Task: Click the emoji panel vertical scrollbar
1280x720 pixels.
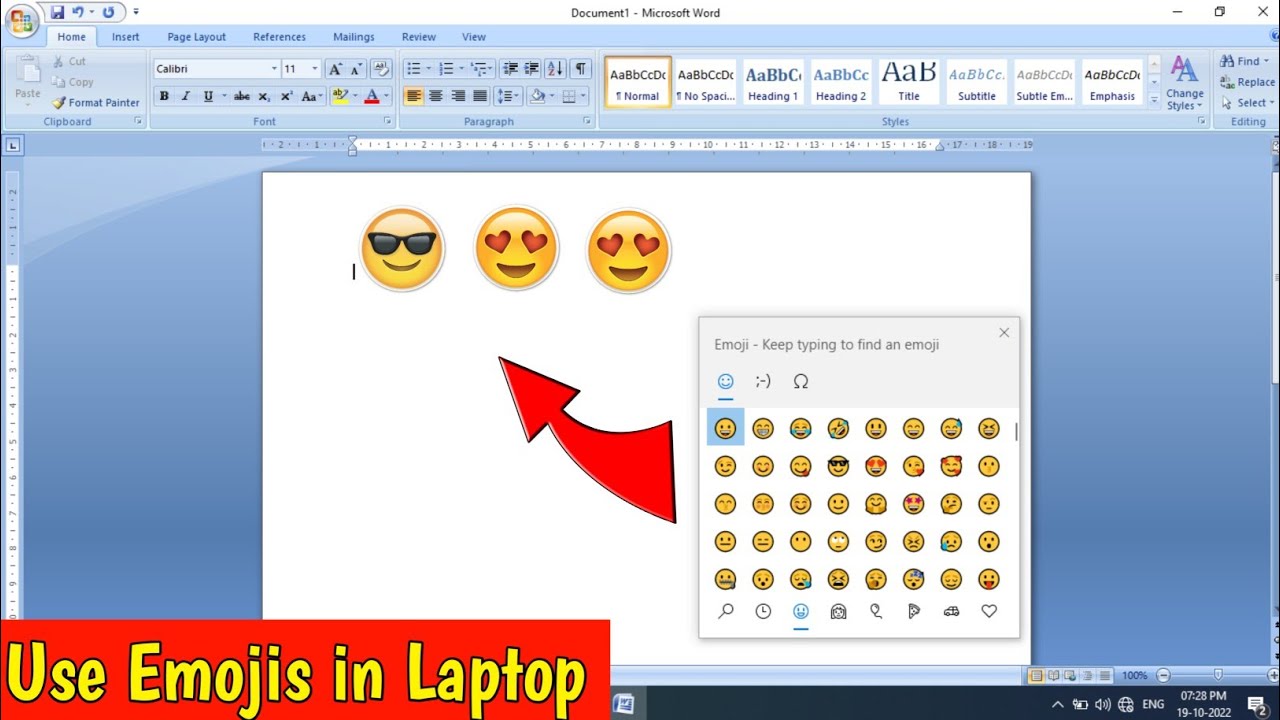Action: click(x=1016, y=432)
